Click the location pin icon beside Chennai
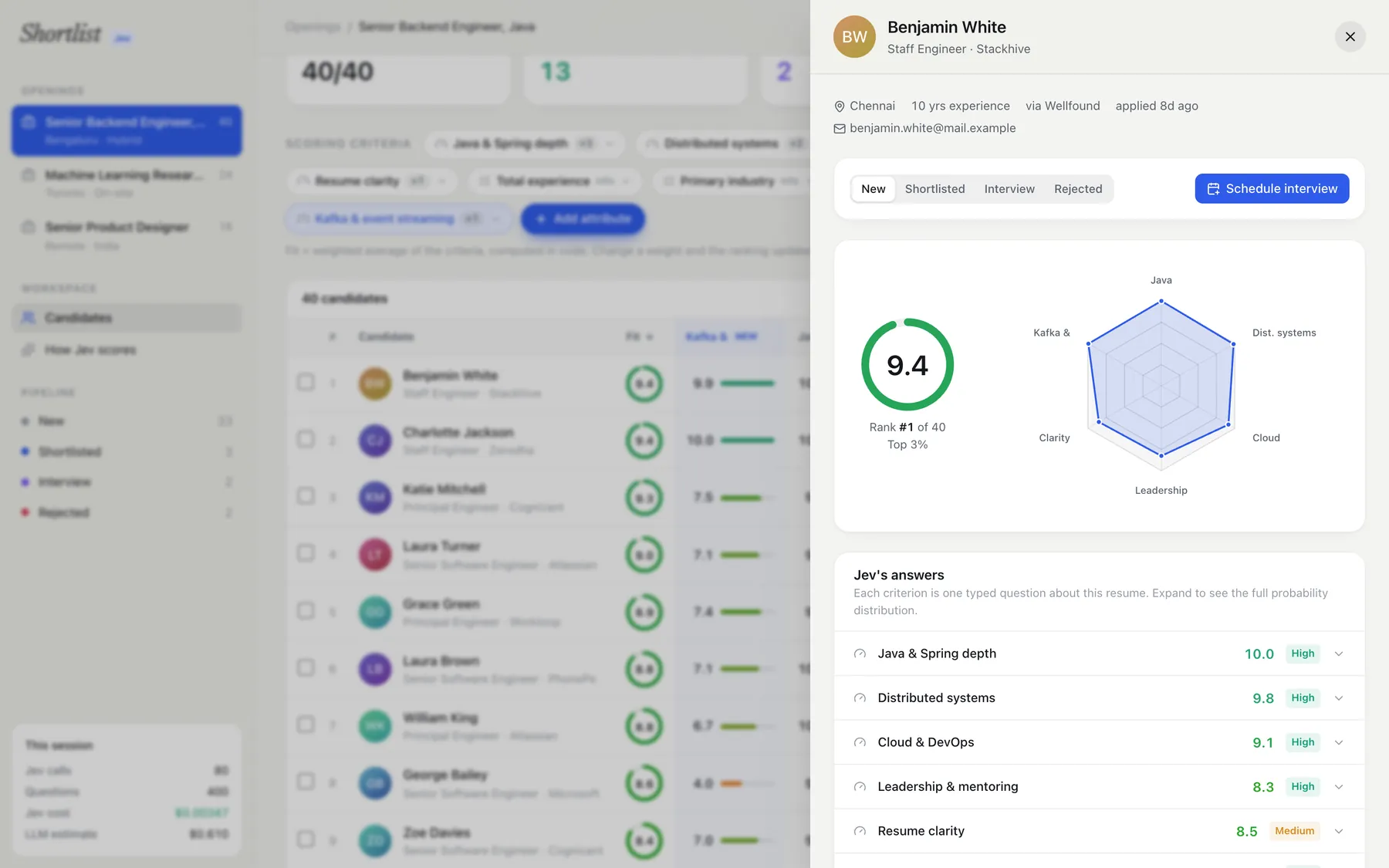Image resolution: width=1389 pixels, height=868 pixels. [840, 106]
